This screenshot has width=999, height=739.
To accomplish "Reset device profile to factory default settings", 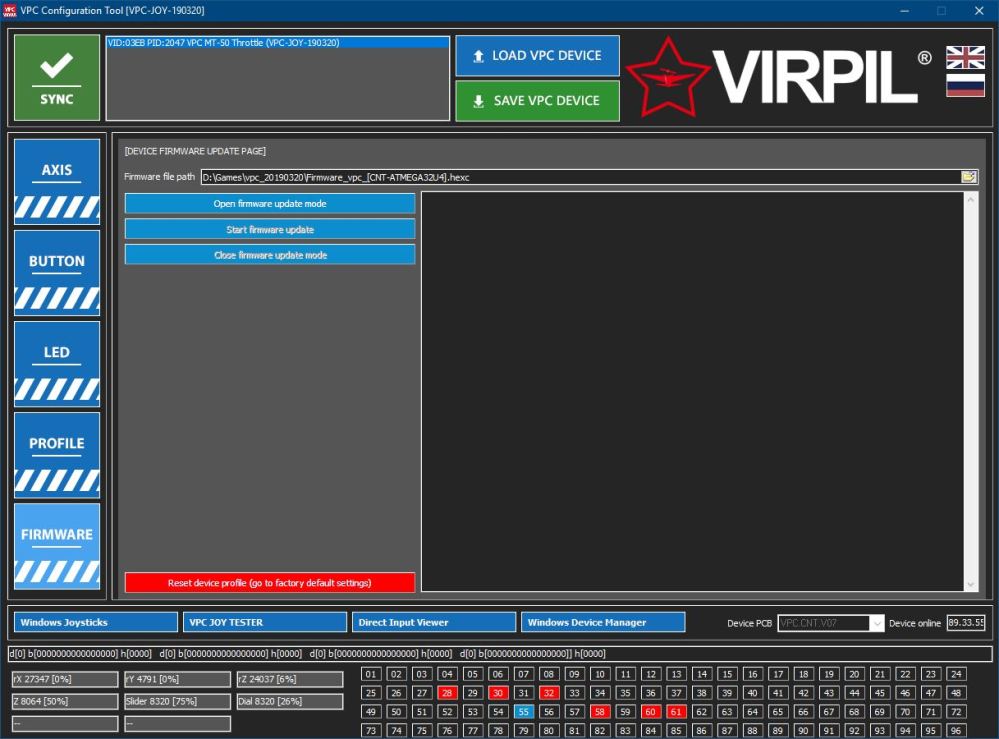I will pyautogui.click(x=270, y=582).
